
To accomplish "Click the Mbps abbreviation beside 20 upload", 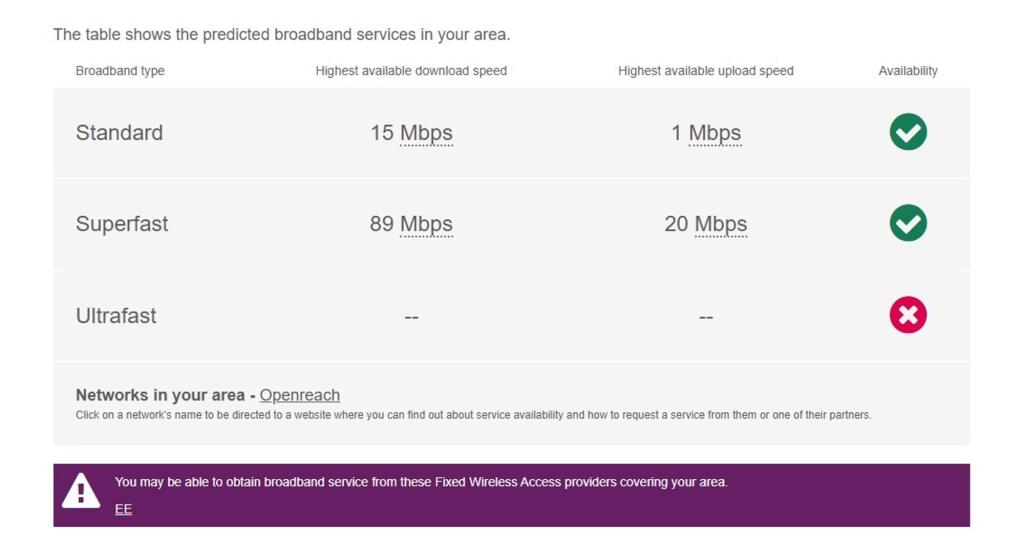I will point(721,224).
